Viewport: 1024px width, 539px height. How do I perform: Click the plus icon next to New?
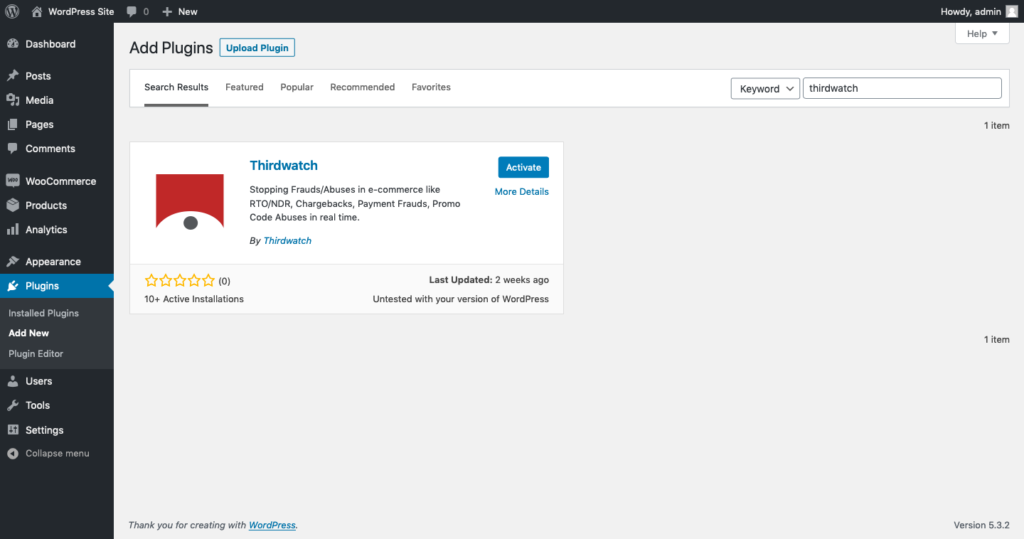tap(167, 11)
